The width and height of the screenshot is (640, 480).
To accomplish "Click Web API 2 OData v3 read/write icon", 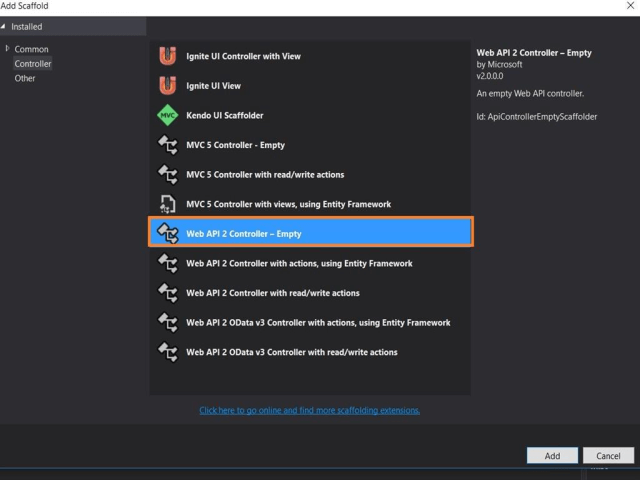I will 168,352.
